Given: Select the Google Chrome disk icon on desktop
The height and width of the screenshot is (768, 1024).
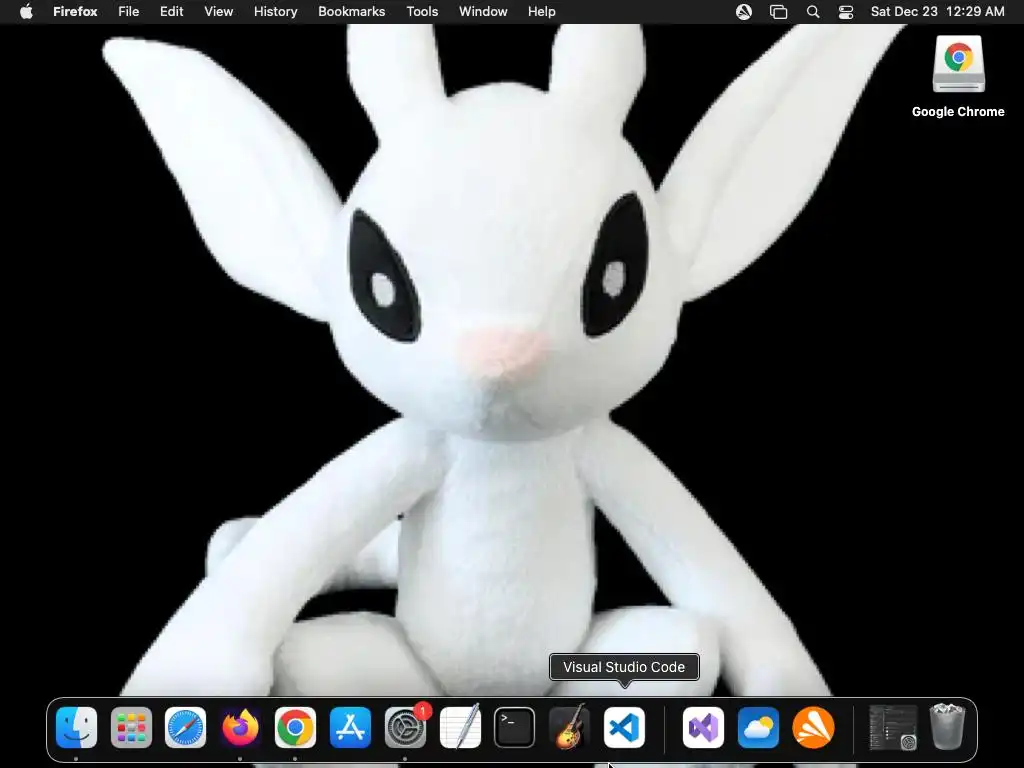Looking at the screenshot, I should [x=958, y=64].
